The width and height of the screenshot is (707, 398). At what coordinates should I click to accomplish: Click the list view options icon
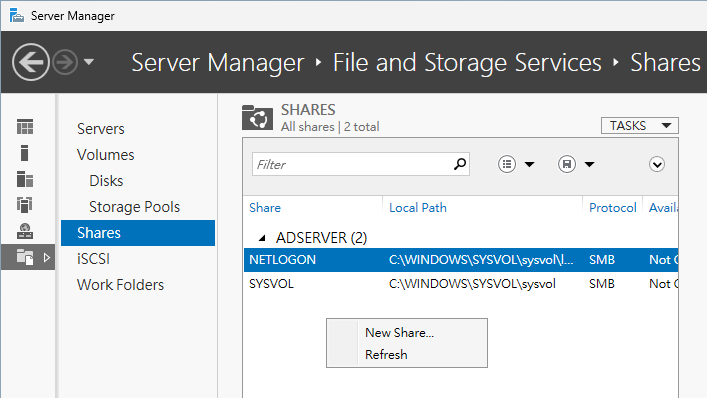point(507,164)
